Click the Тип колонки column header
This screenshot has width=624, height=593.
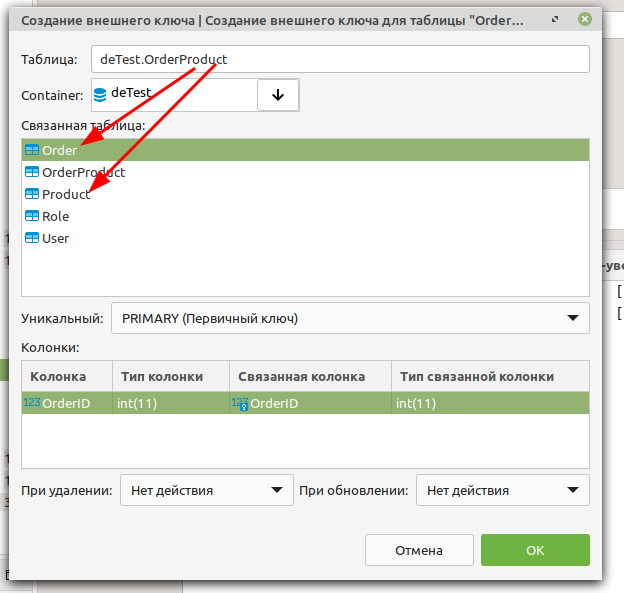(x=162, y=376)
